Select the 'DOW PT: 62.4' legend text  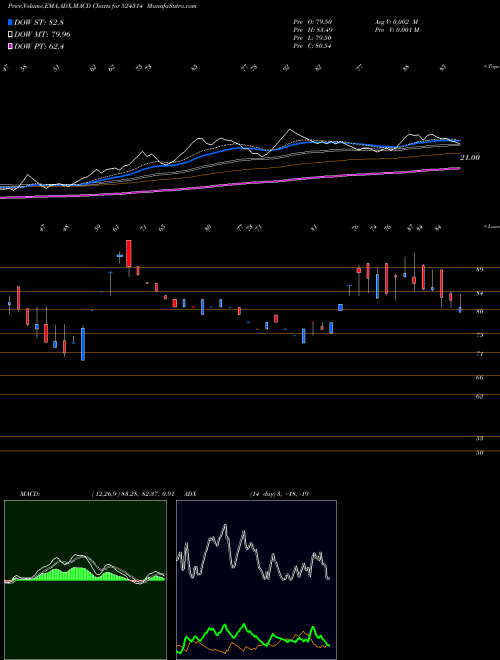[39, 47]
